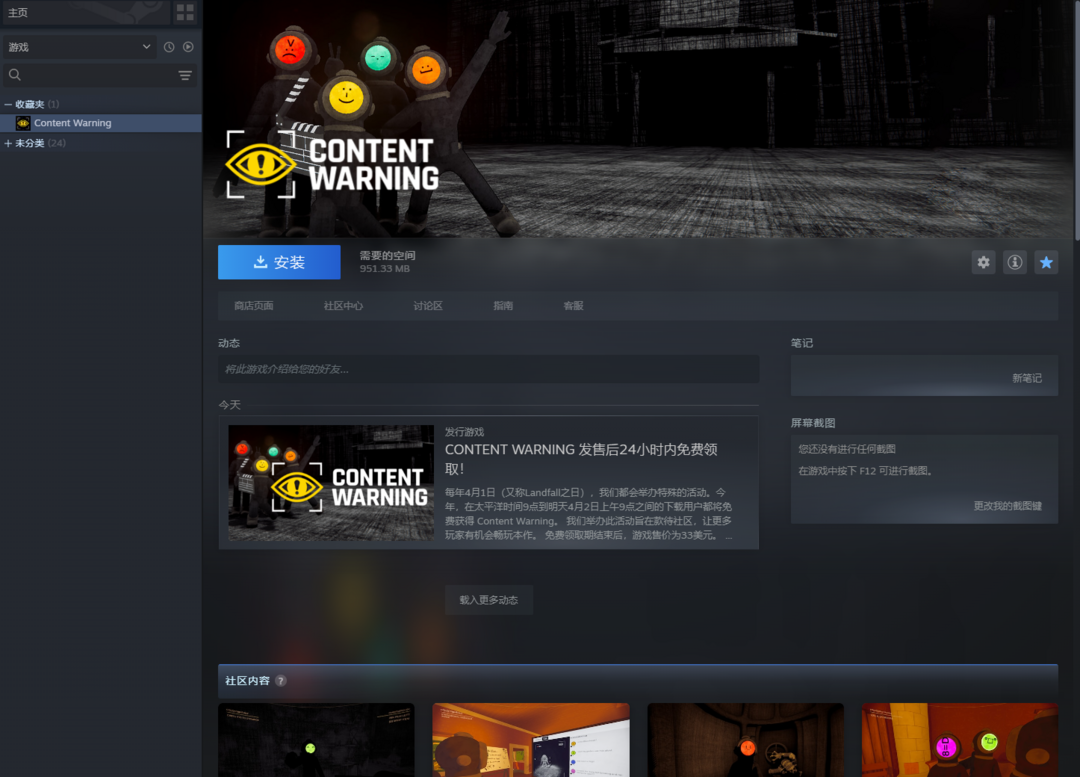Viewport: 1080px width, 777px height.
Task: Click the activity input field under 动态
Action: pyautogui.click(x=488, y=369)
